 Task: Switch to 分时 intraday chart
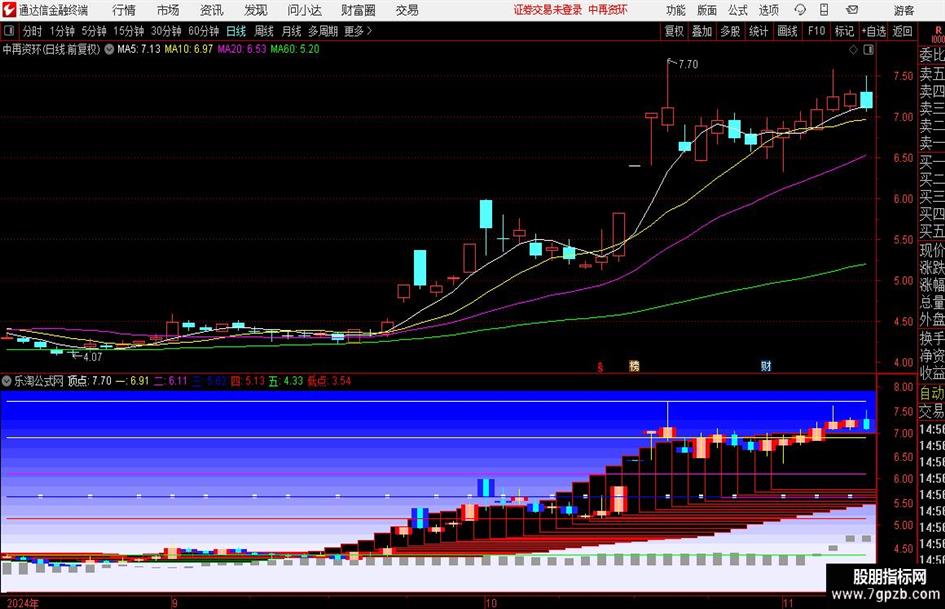coord(33,31)
